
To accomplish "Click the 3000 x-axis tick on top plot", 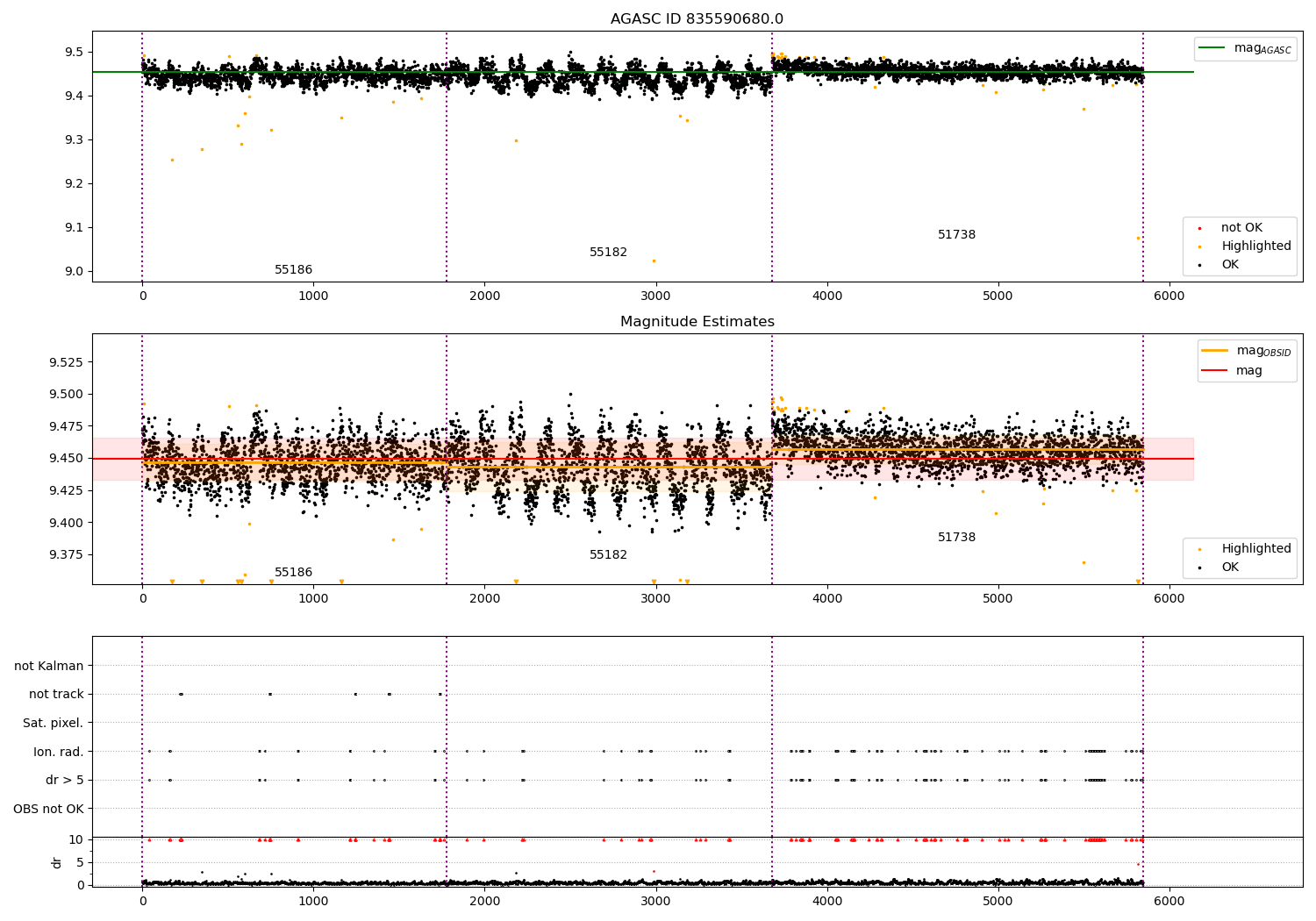I will tap(655, 296).
